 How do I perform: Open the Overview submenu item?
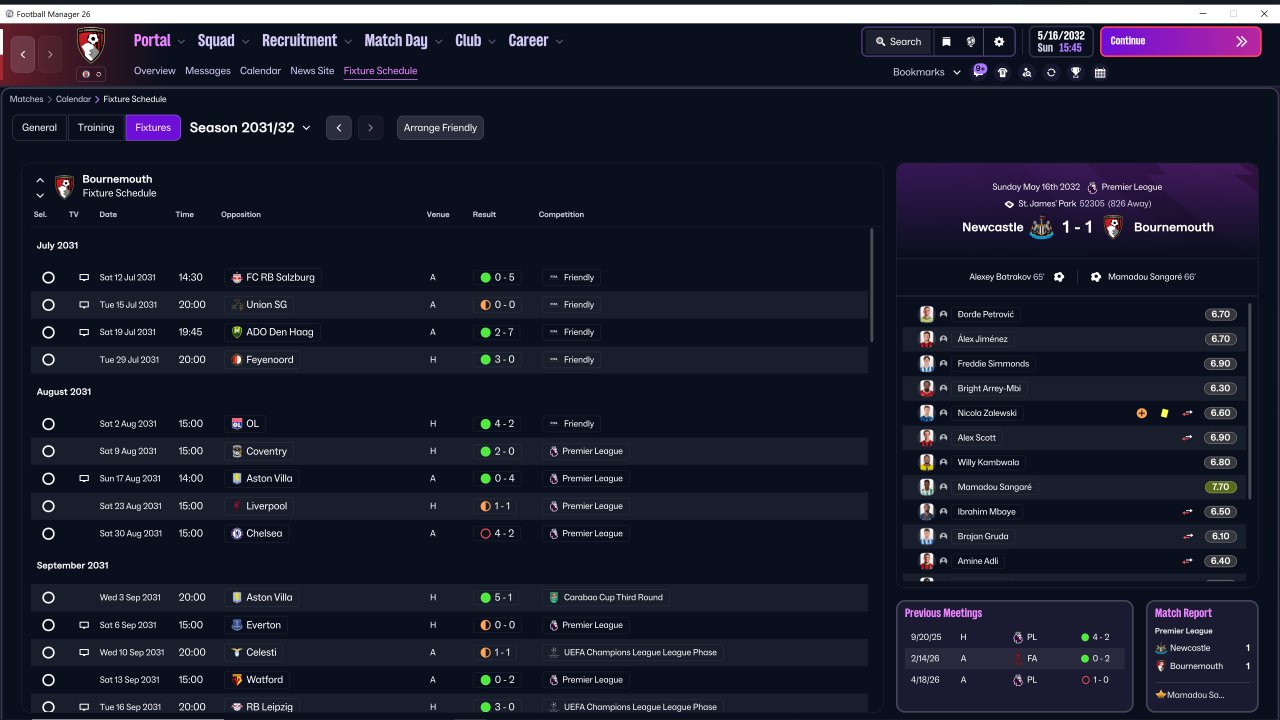155,71
